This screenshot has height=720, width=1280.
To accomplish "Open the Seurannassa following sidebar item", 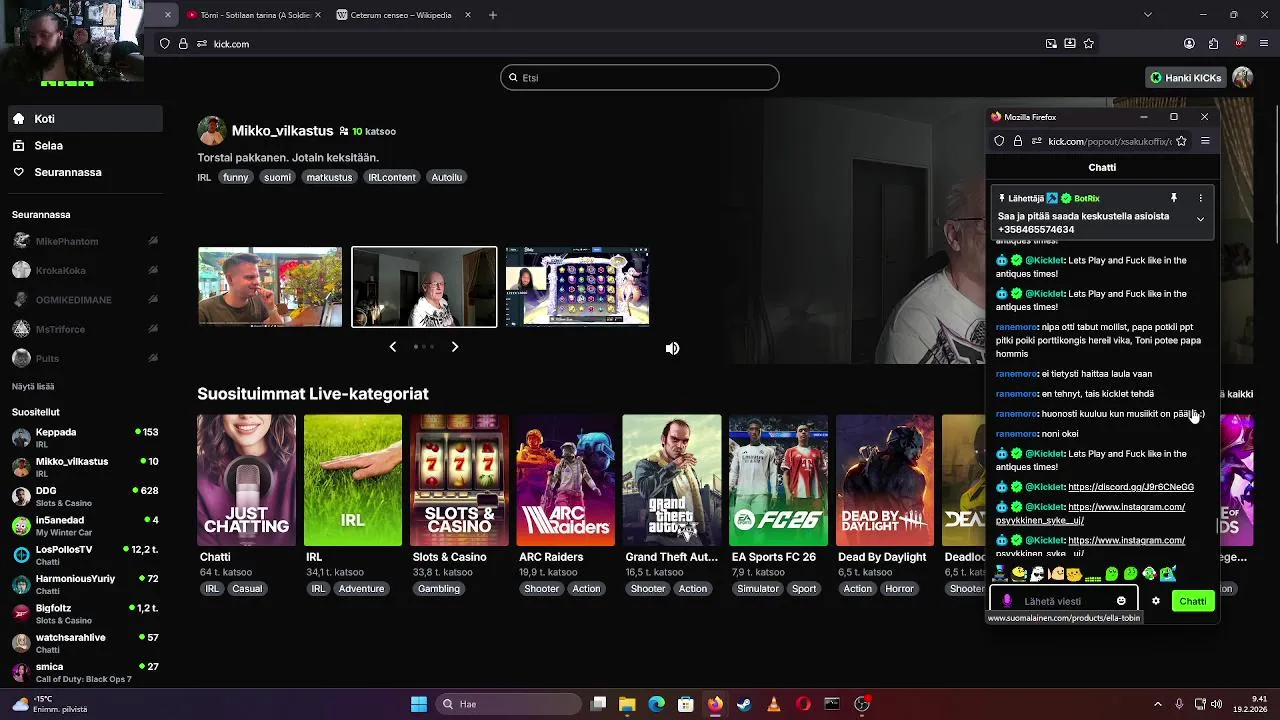I will coord(85,173).
